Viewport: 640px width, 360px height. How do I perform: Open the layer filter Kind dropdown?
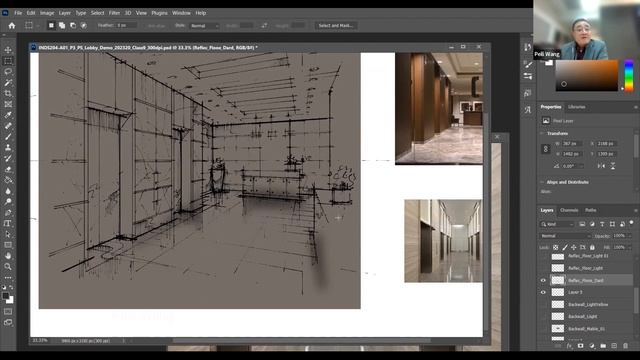coord(557,224)
